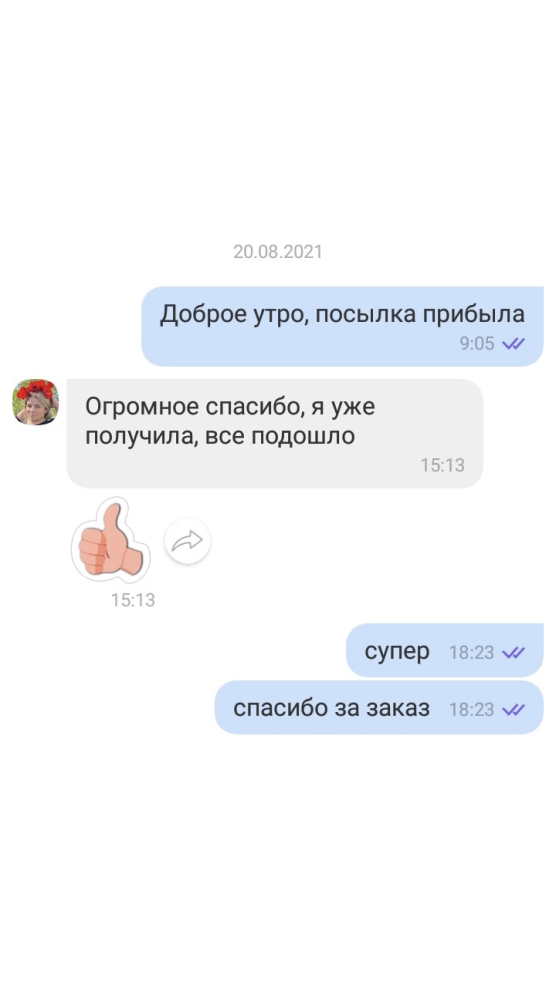Tap the 15:13 time inside gray bubble

click(x=442, y=465)
